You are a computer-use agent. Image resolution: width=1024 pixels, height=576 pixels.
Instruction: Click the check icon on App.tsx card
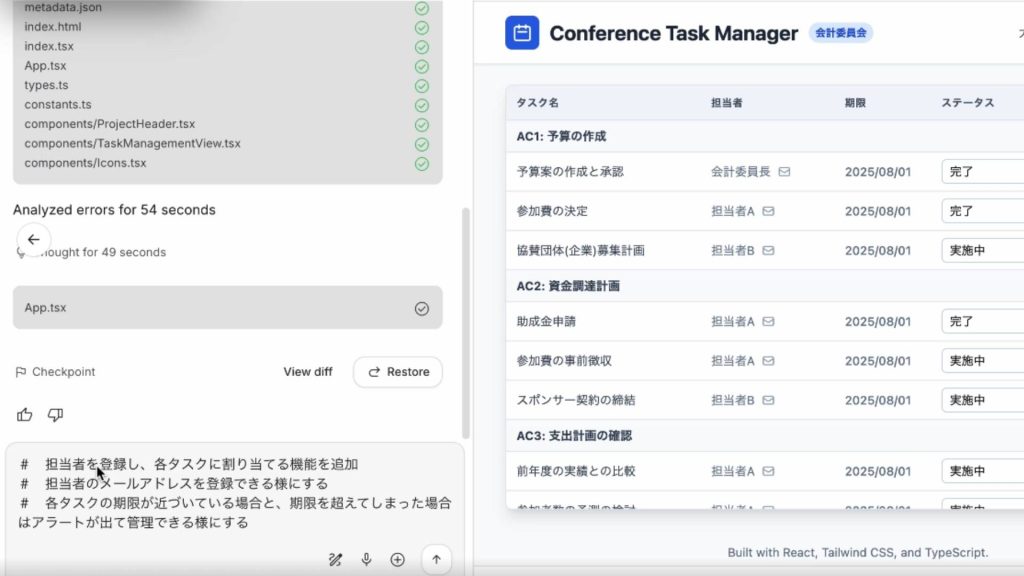pyautogui.click(x=421, y=308)
